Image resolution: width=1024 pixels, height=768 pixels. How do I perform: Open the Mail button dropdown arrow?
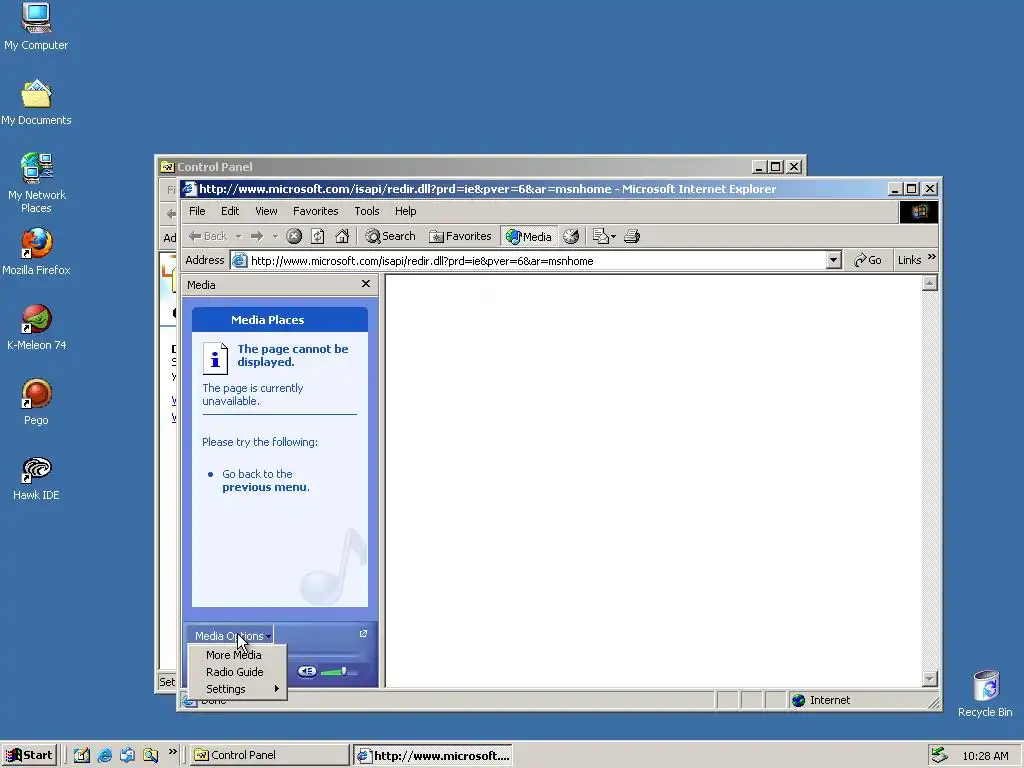[x=614, y=236]
